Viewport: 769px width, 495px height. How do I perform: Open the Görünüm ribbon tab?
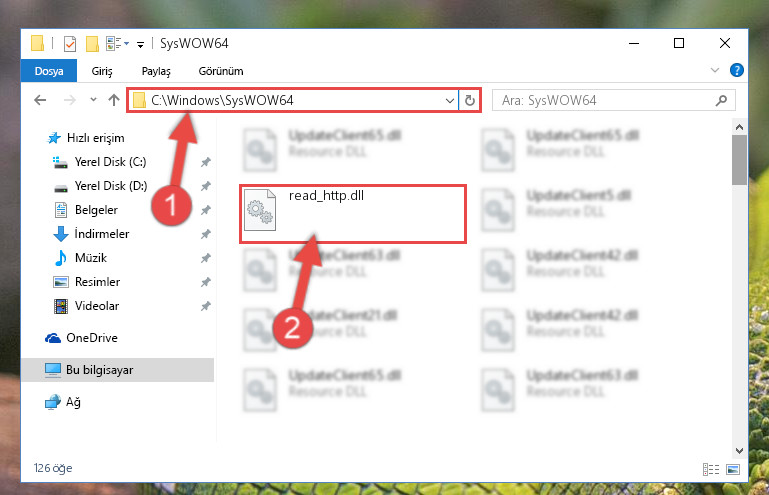tap(221, 71)
